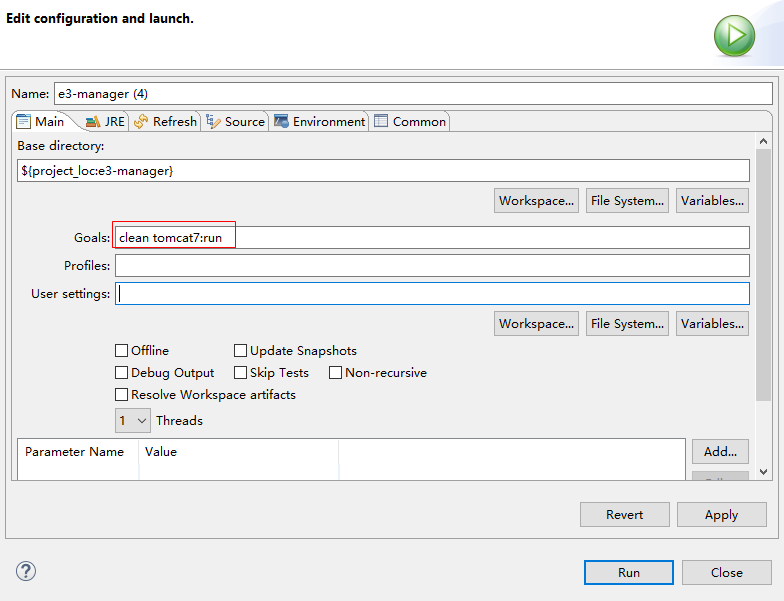Open the Environment tab
Screen dimensions: 784x601
point(320,122)
